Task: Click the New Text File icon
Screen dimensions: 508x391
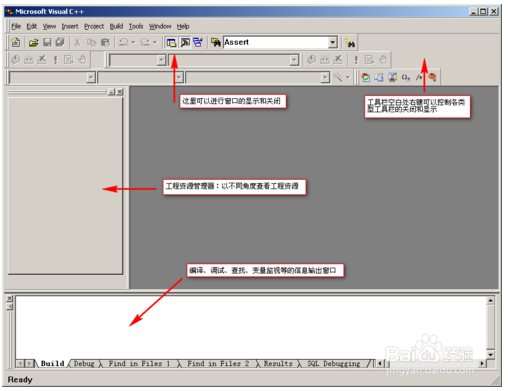Action: pyautogui.click(x=16, y=42)
